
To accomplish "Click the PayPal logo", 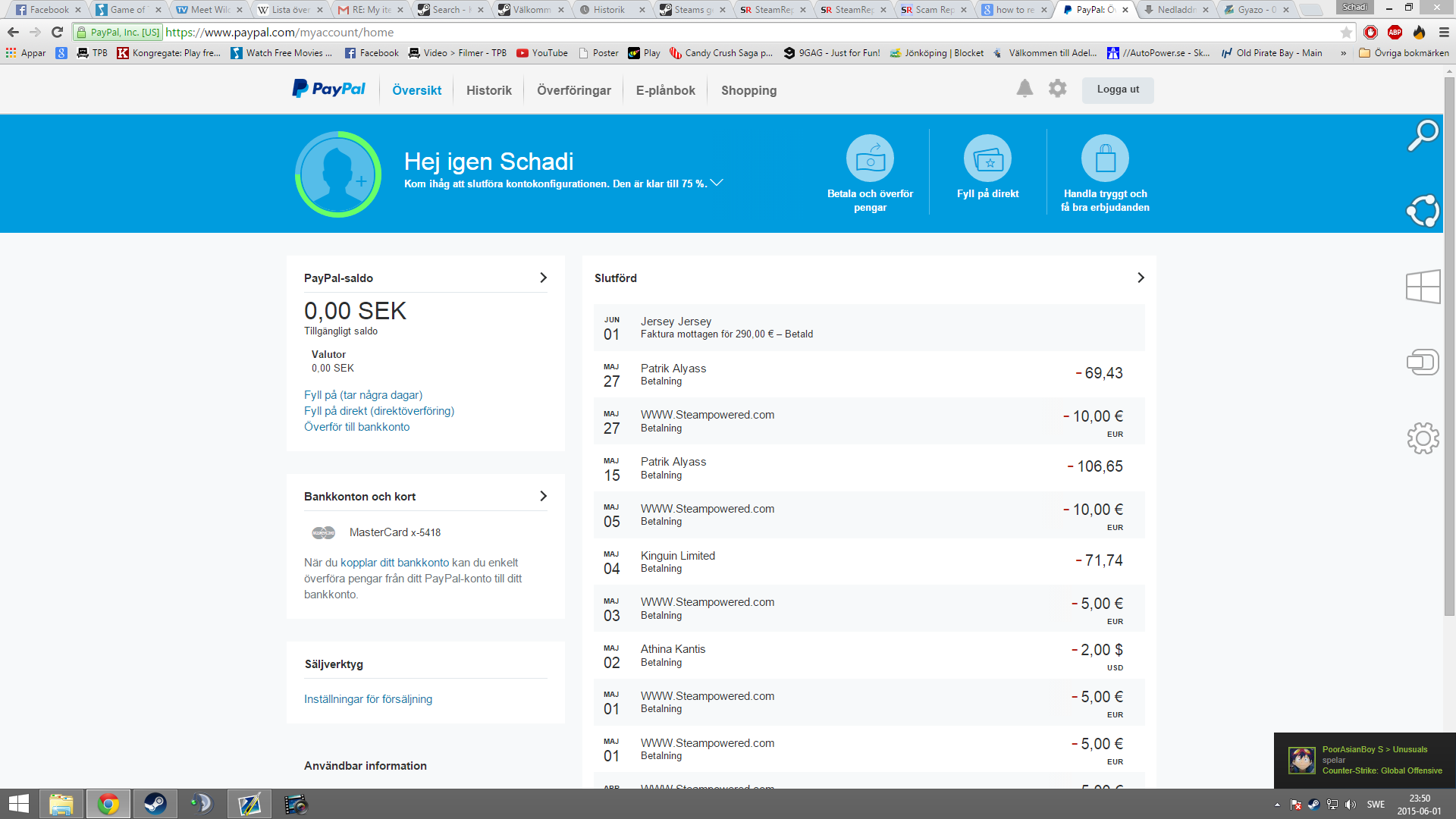I will coord(329,89).
